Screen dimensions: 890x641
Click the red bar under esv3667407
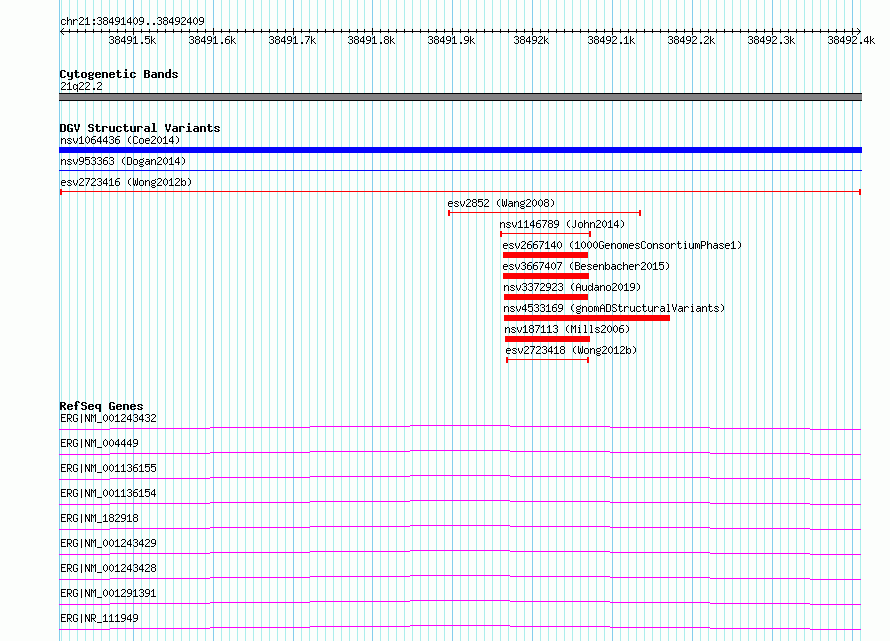point(545,276)
